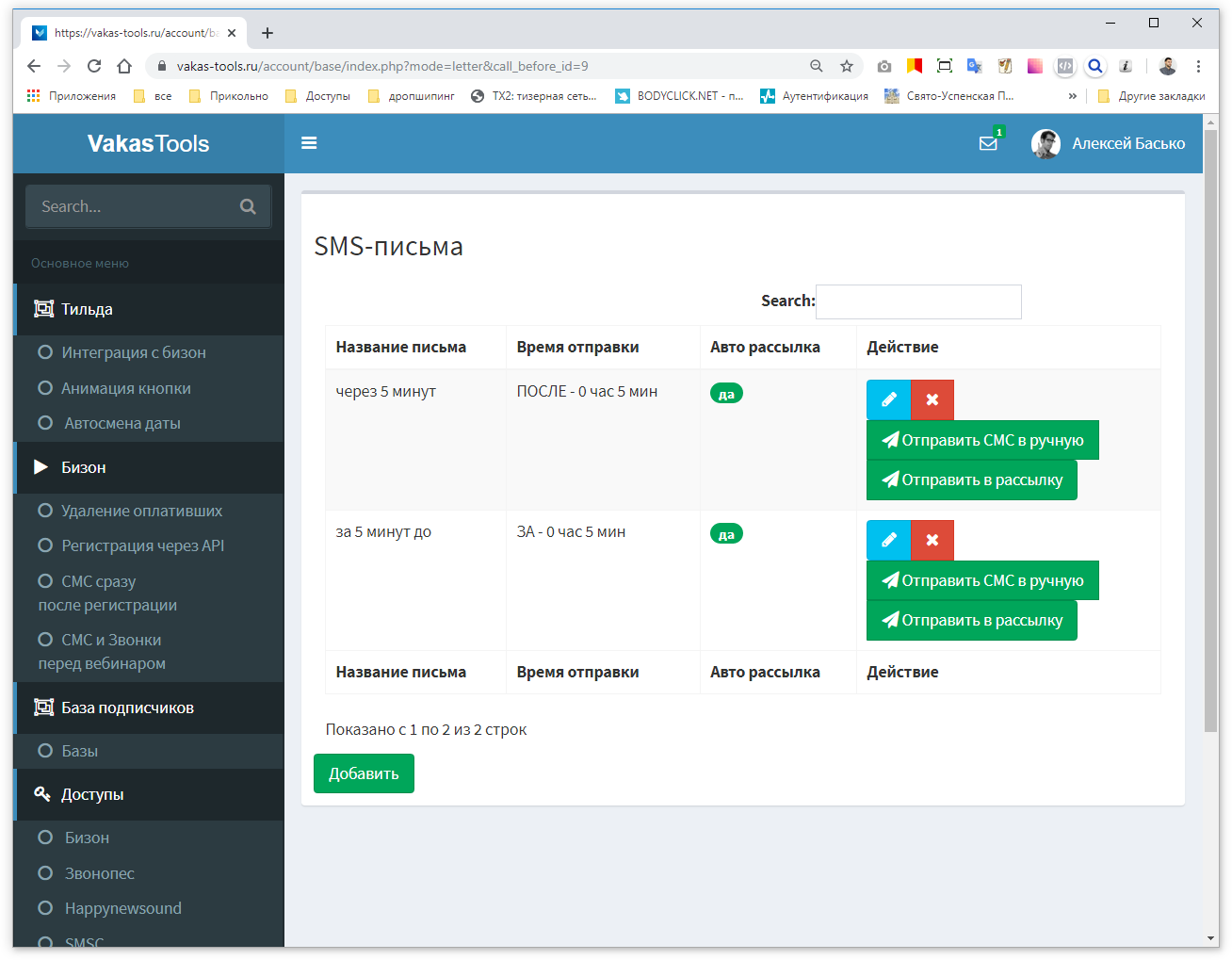
Task: Click Алексей Басько user avatar
Action: tap(1046, 143)
